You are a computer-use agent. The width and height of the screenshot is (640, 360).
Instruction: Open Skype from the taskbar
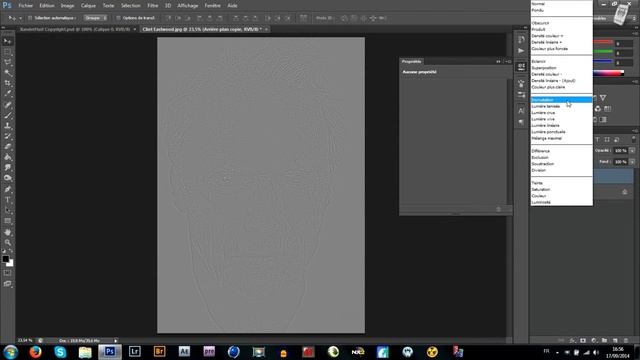(60, 351)
